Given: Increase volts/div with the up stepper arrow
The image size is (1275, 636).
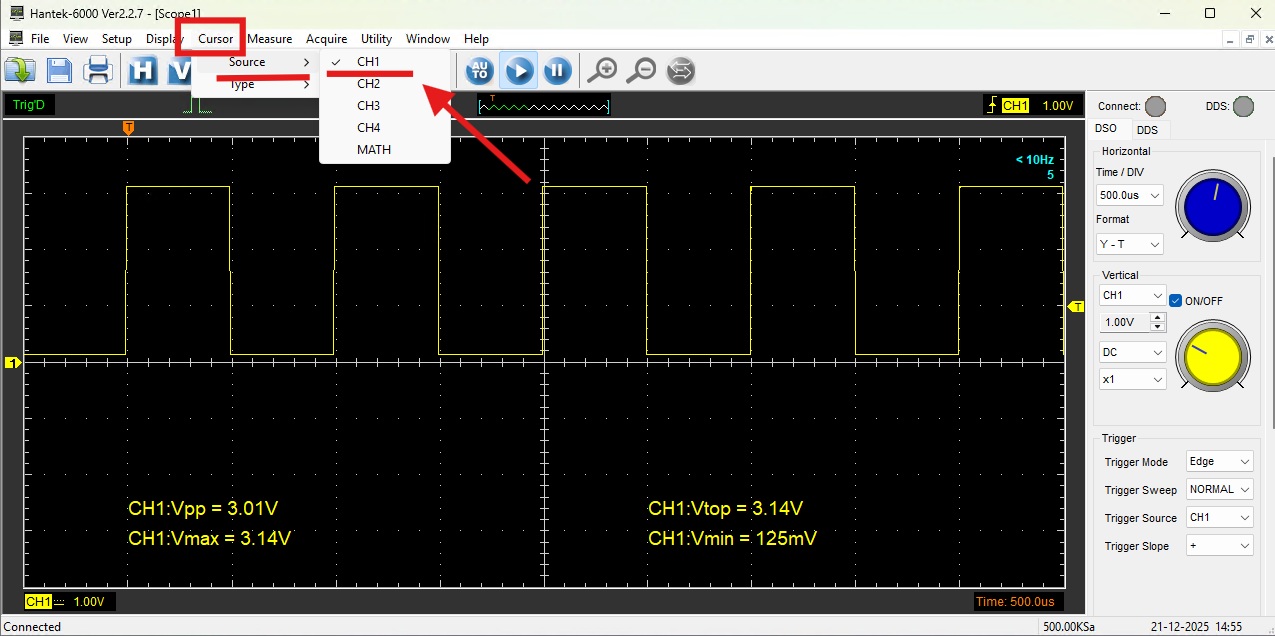Looking at the screenshot, I should [x=1158, y=318].
